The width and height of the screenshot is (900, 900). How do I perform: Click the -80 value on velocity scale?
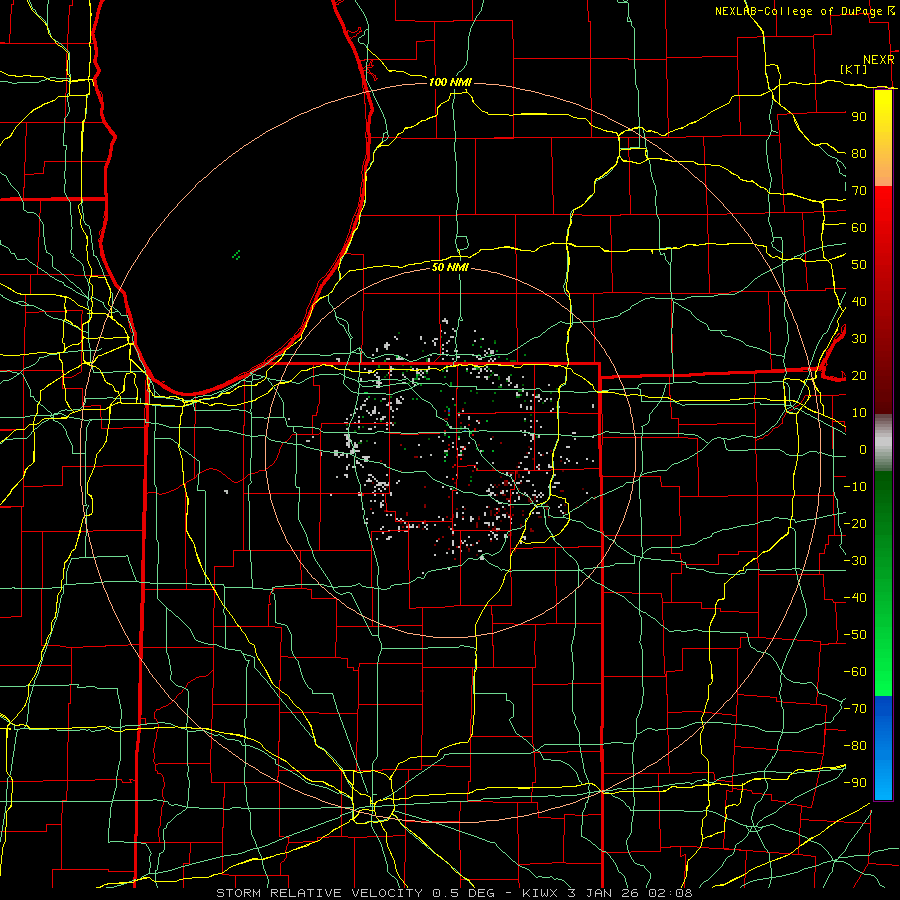855,746
